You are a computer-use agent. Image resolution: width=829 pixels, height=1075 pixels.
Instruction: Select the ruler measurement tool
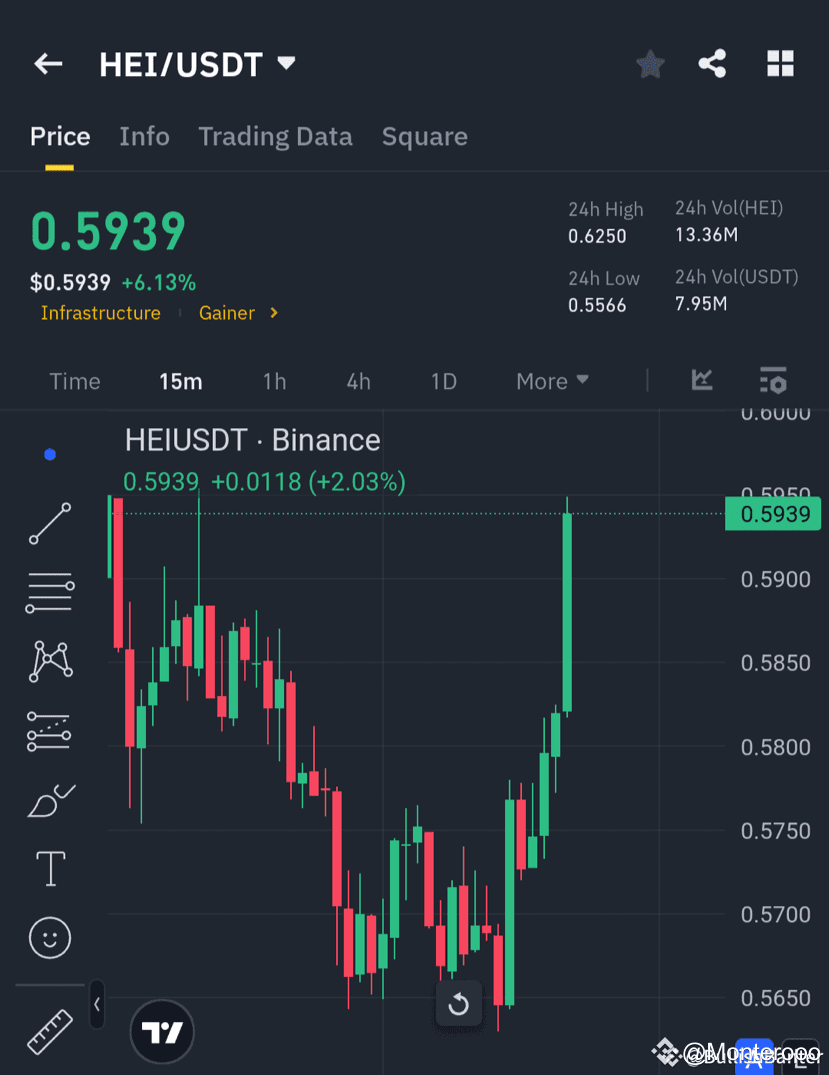pos(48,1031)
